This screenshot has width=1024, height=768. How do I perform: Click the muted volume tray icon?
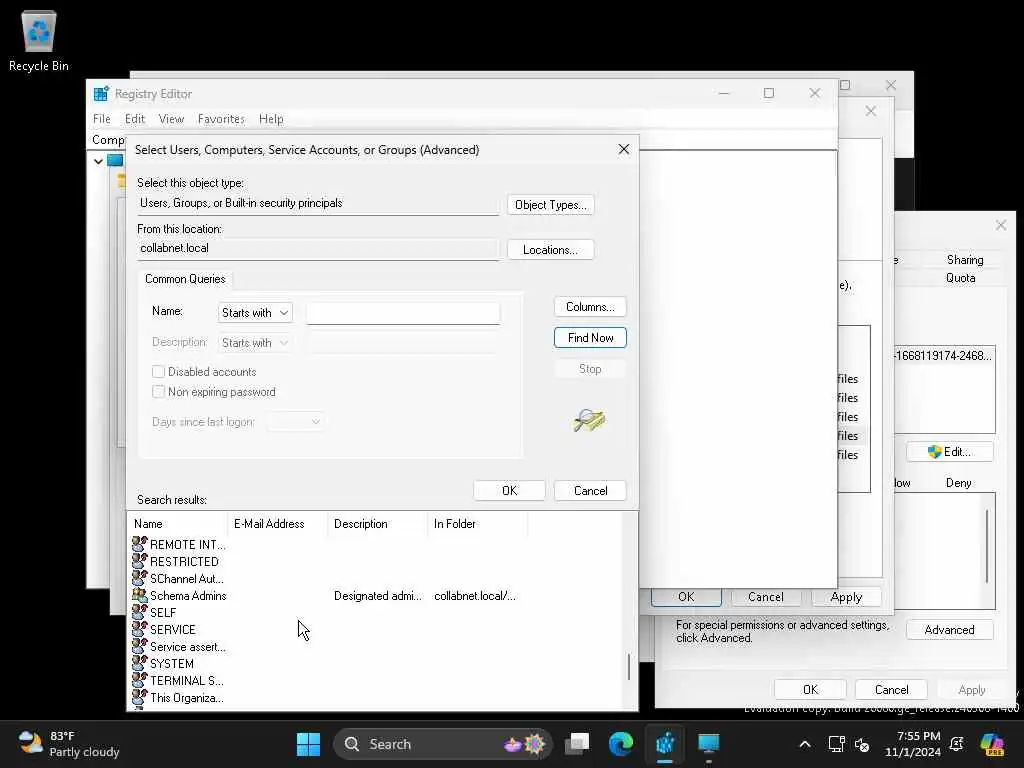862,744
